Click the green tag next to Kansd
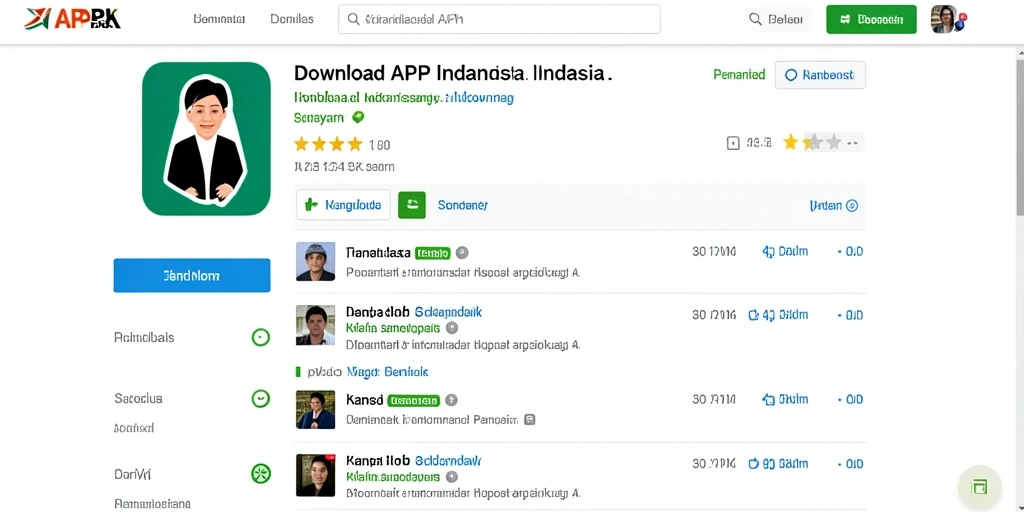The width and height of the screenshot is (1024, 512). click(413, 400)
